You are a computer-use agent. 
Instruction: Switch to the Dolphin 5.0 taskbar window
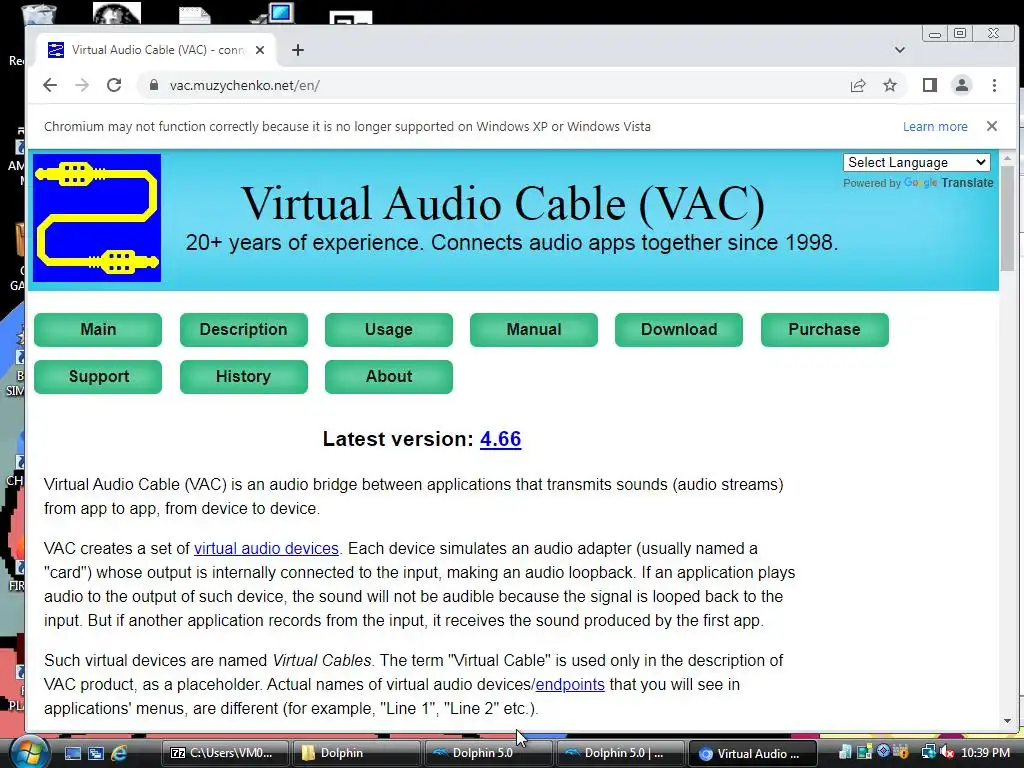point(488,753)
